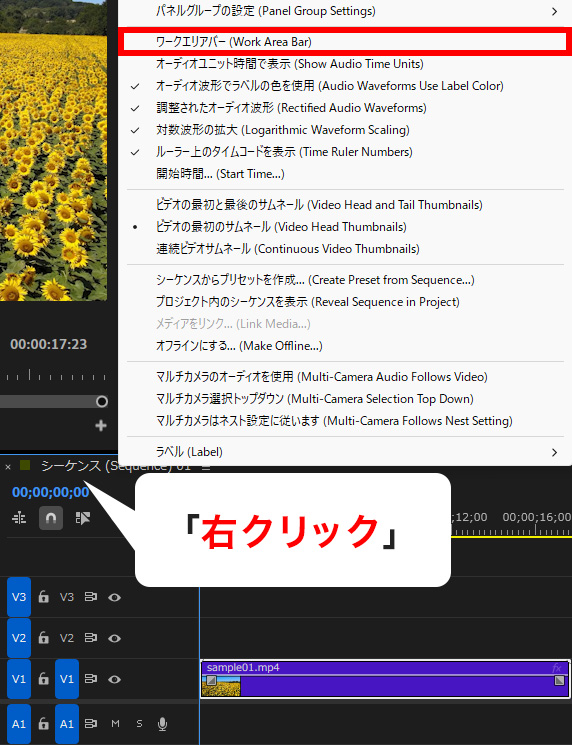
Task: Toggle Sync Lock icon on track A1
Action: [x=91, y=724]
